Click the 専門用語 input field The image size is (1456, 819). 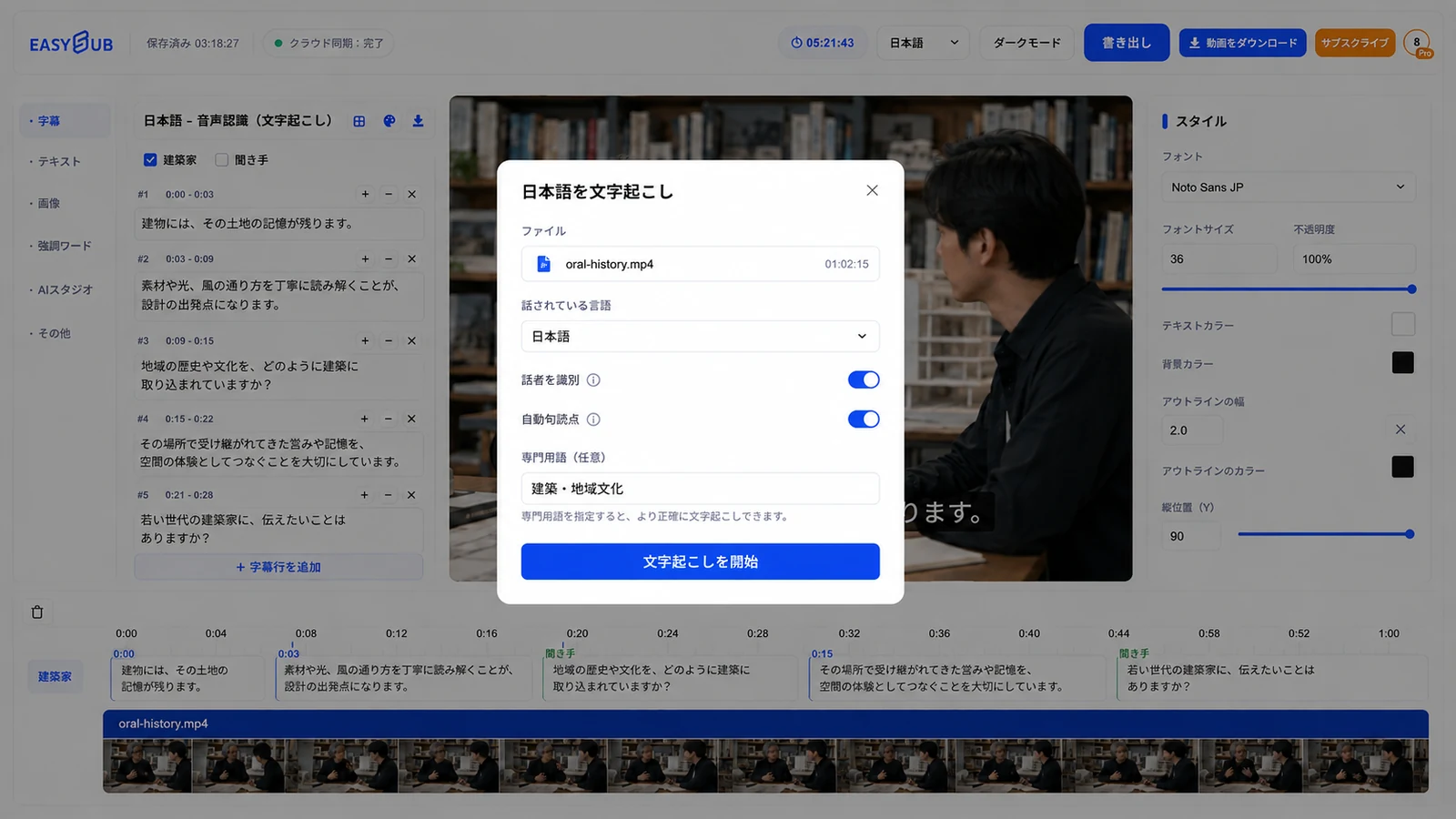point(700,489)
